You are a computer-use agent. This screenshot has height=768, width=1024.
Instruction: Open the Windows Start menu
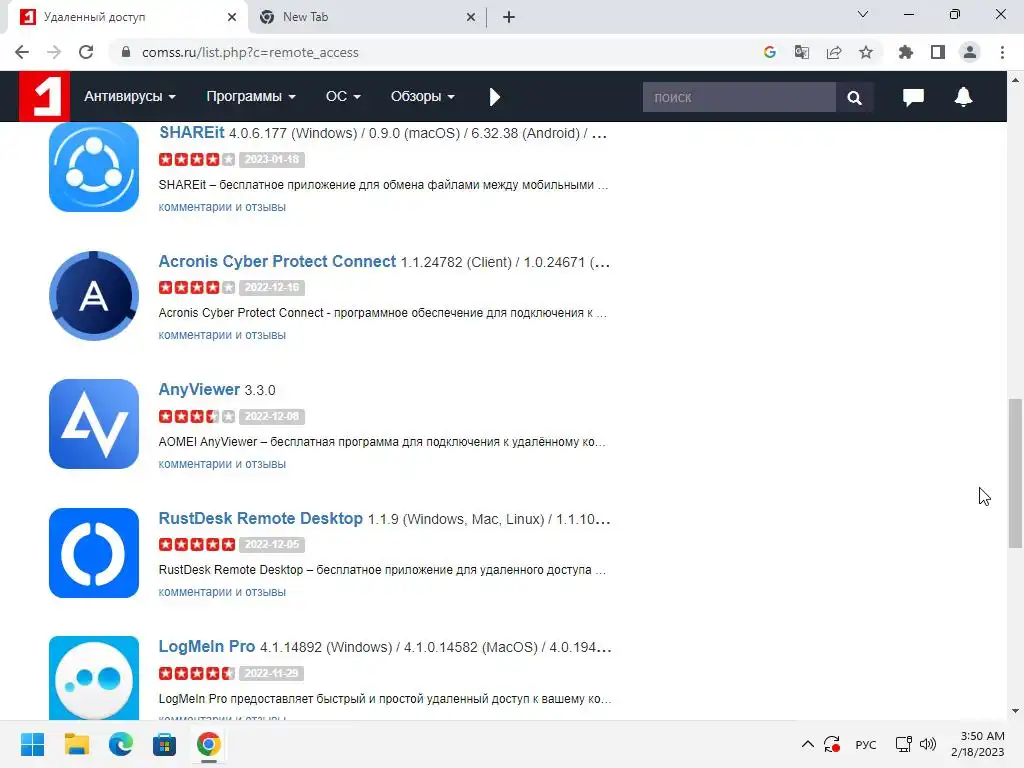pos(32,744)
